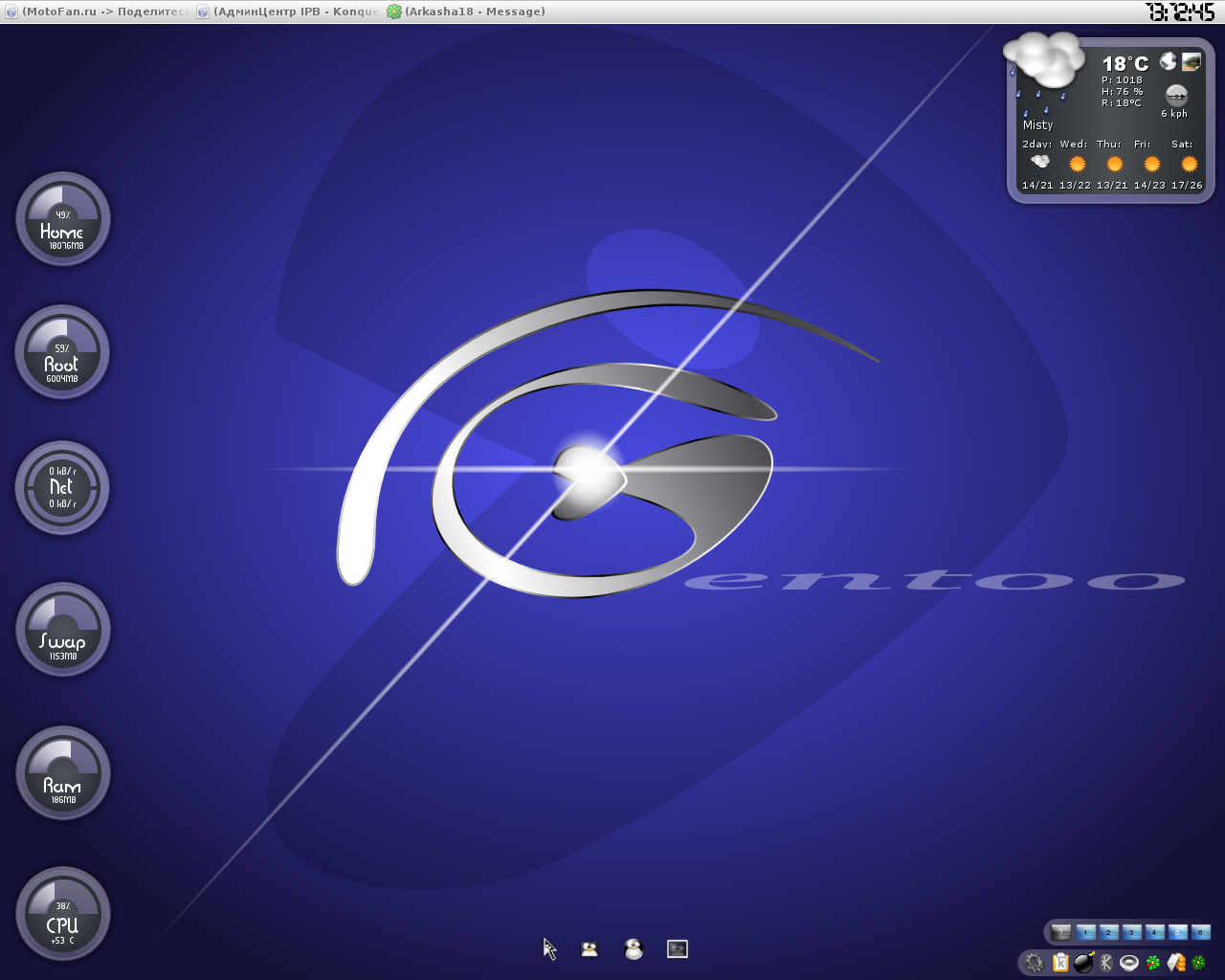Click the black bomb tray icon

(1083, 962)
